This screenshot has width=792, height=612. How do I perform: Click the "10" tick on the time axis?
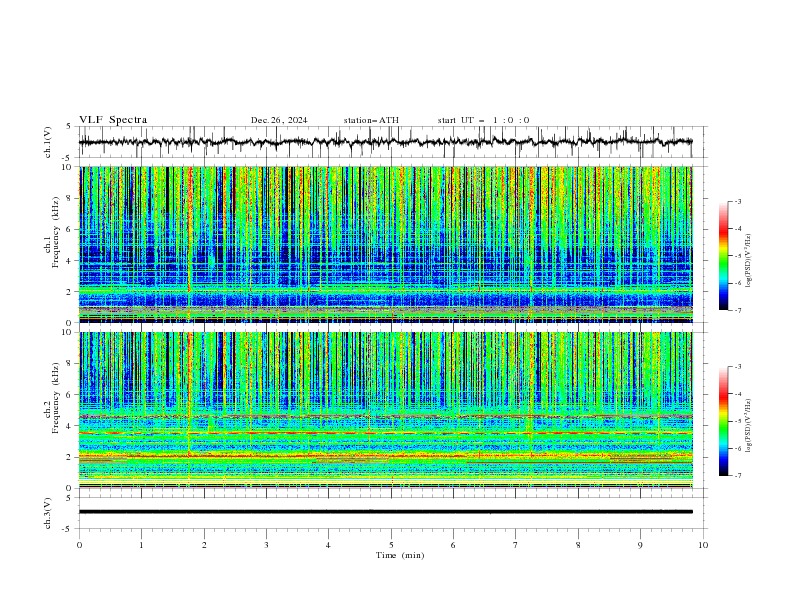[x=703, y=545]
